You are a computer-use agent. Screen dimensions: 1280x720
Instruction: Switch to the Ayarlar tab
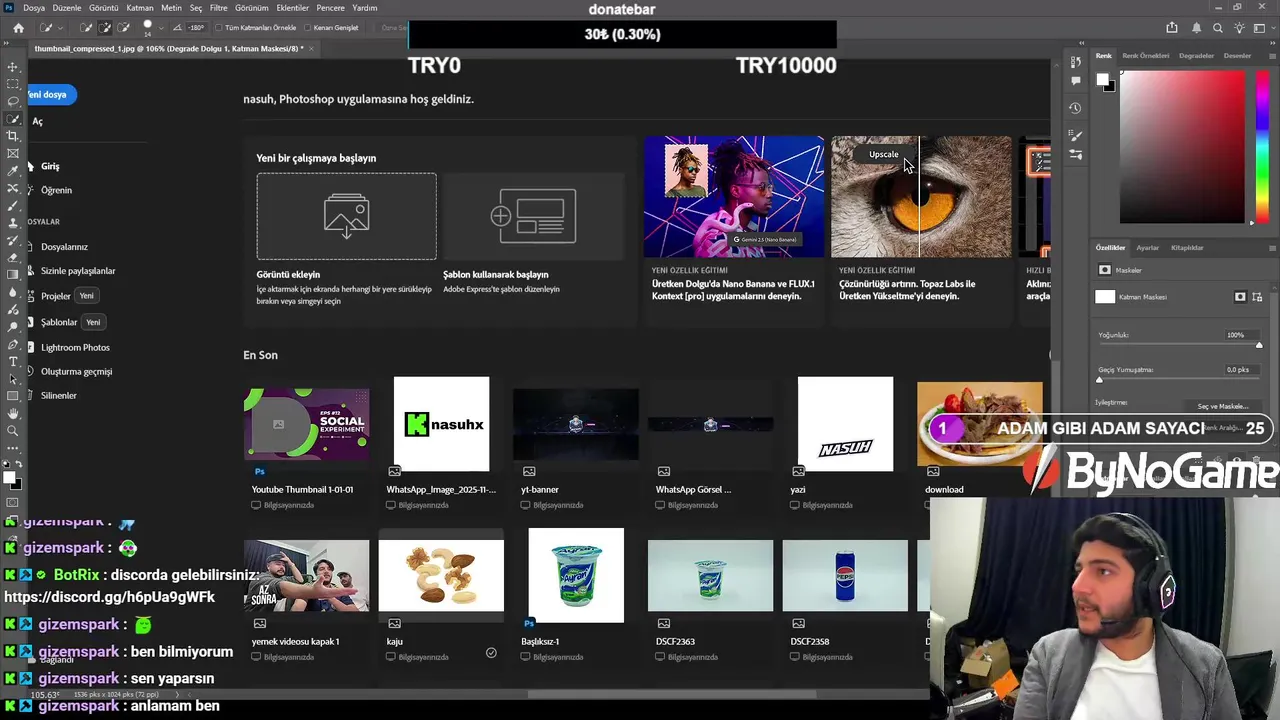point(1147,248)
